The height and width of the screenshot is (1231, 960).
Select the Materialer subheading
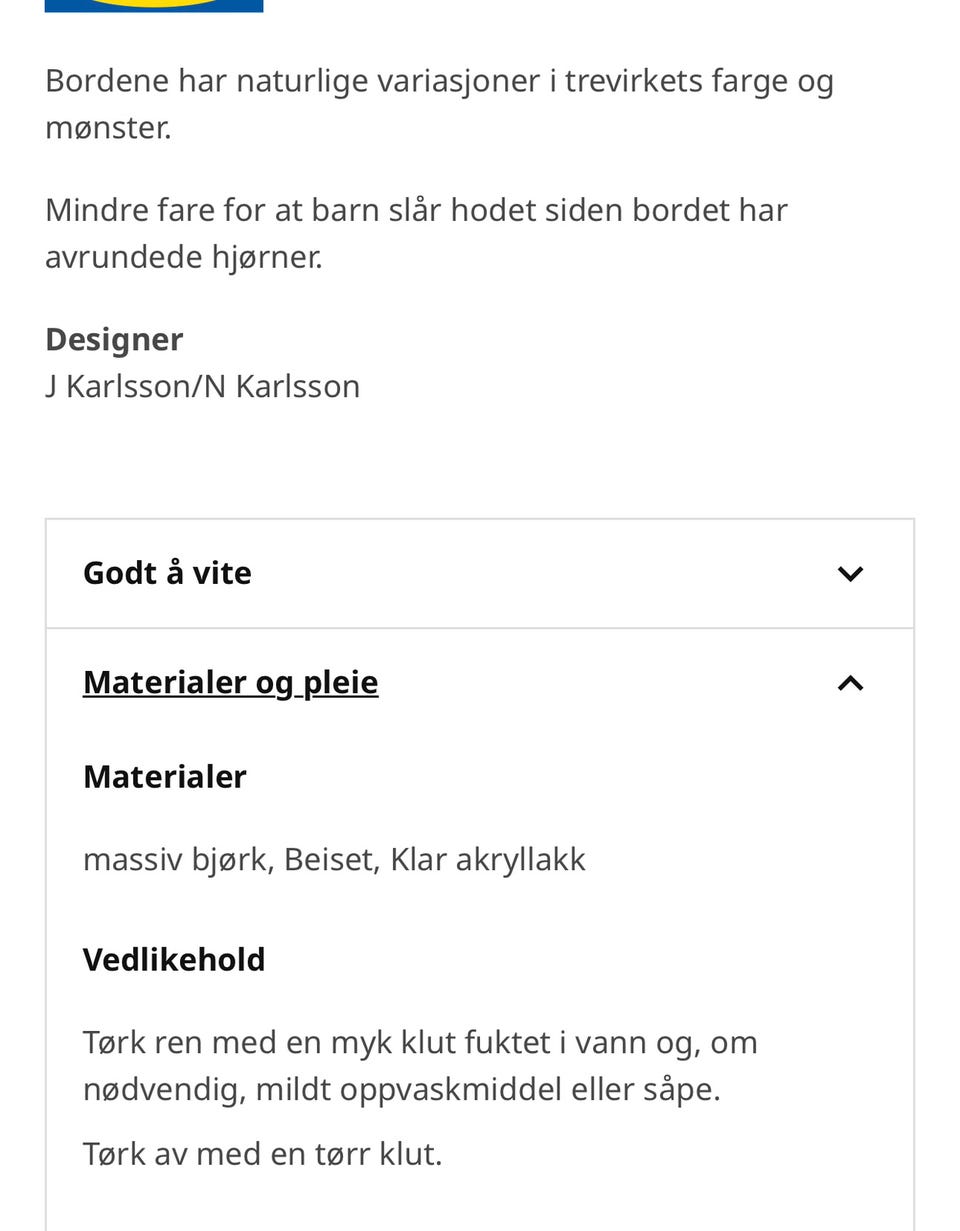click(x=165, y=776)
